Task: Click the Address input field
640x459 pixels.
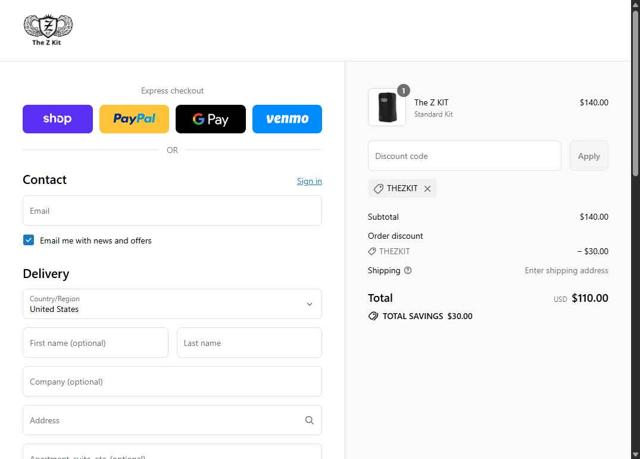Action: 172,420
